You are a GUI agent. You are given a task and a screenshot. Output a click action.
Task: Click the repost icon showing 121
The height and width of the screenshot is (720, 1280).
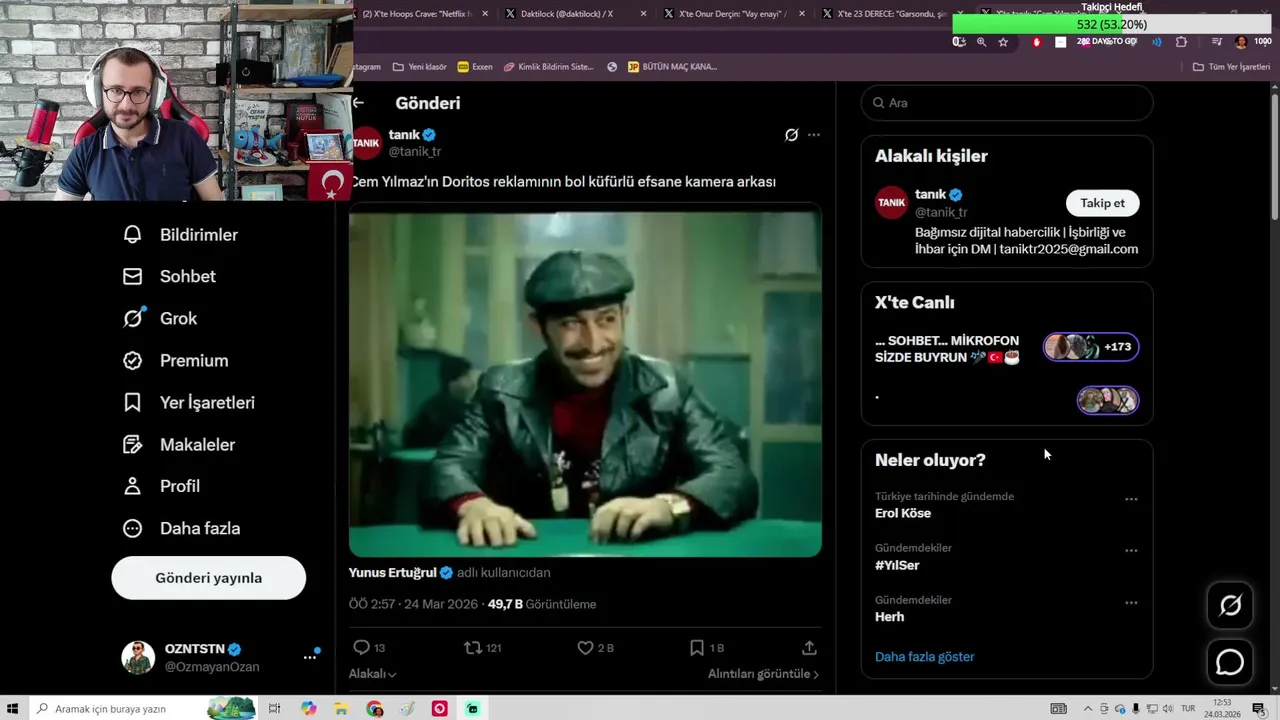pos(472,648)
